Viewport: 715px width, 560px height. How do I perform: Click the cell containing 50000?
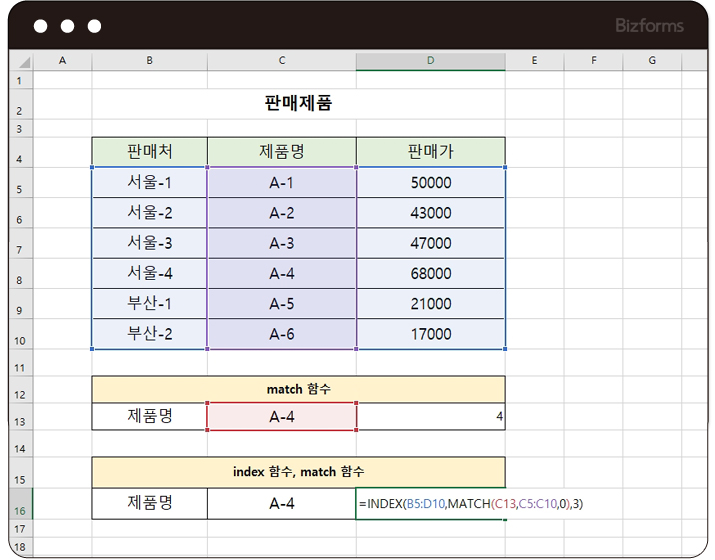[430, 183]
